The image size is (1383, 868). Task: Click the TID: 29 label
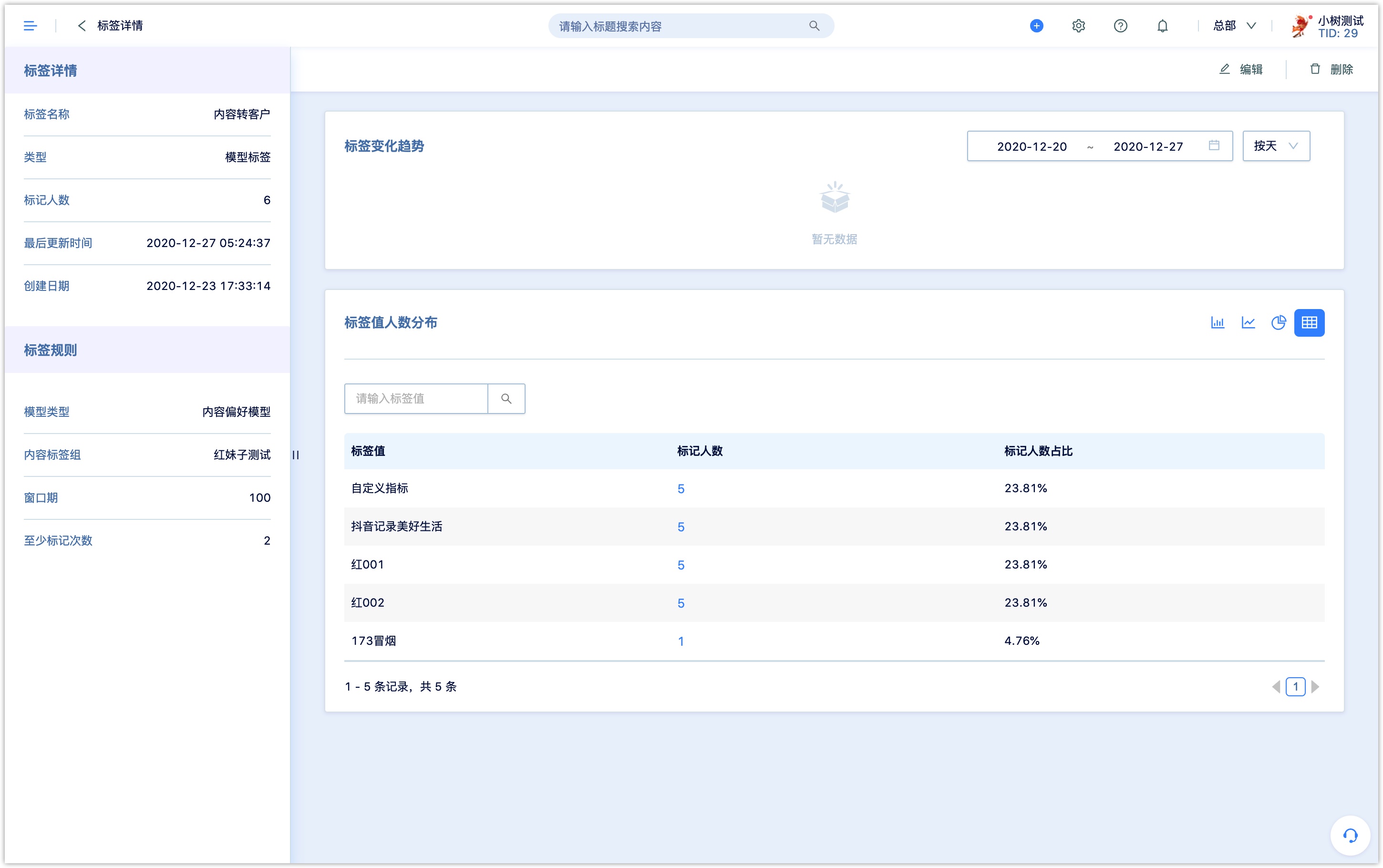coord(1338,33)
